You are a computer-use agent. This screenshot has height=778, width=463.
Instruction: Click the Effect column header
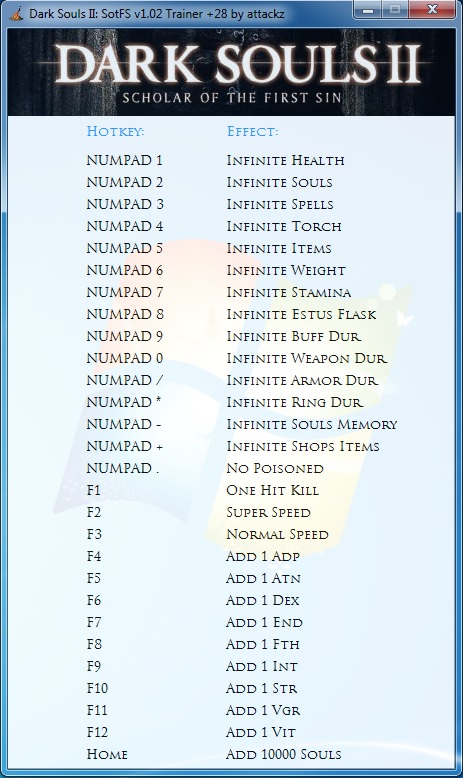[252, 131]
